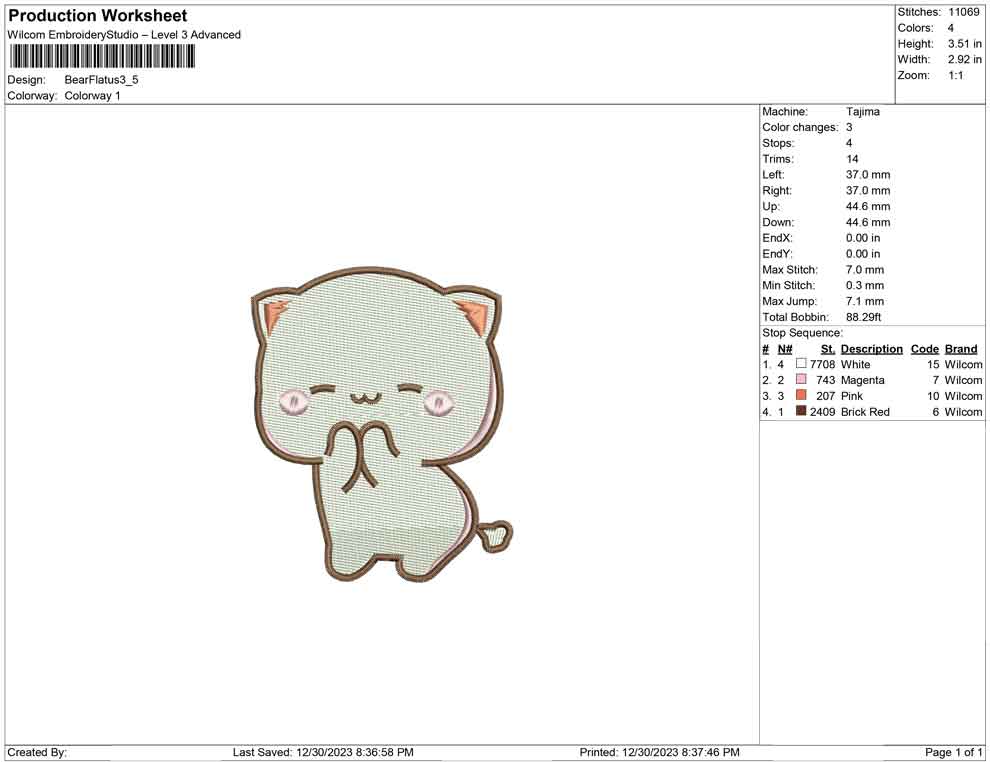Click the 'Colorway 1' value

tap(92, 96)
